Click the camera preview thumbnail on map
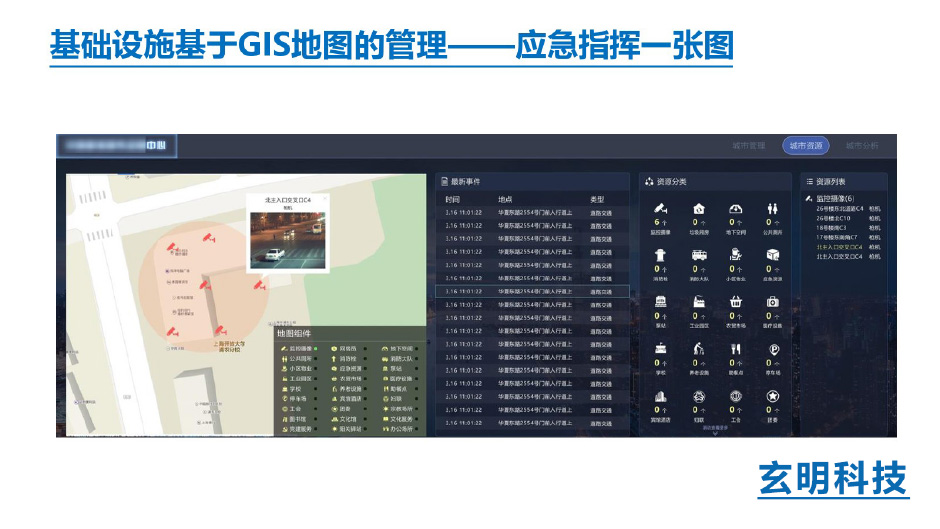This screenshot has height=529, width=940. (287, 241)
